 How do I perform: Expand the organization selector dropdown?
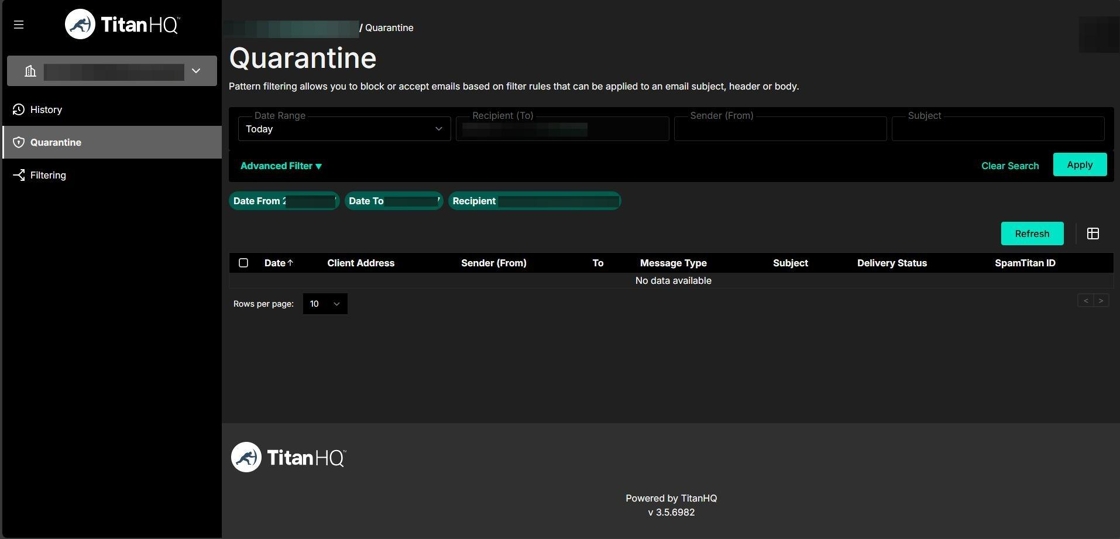click(196, 71)
